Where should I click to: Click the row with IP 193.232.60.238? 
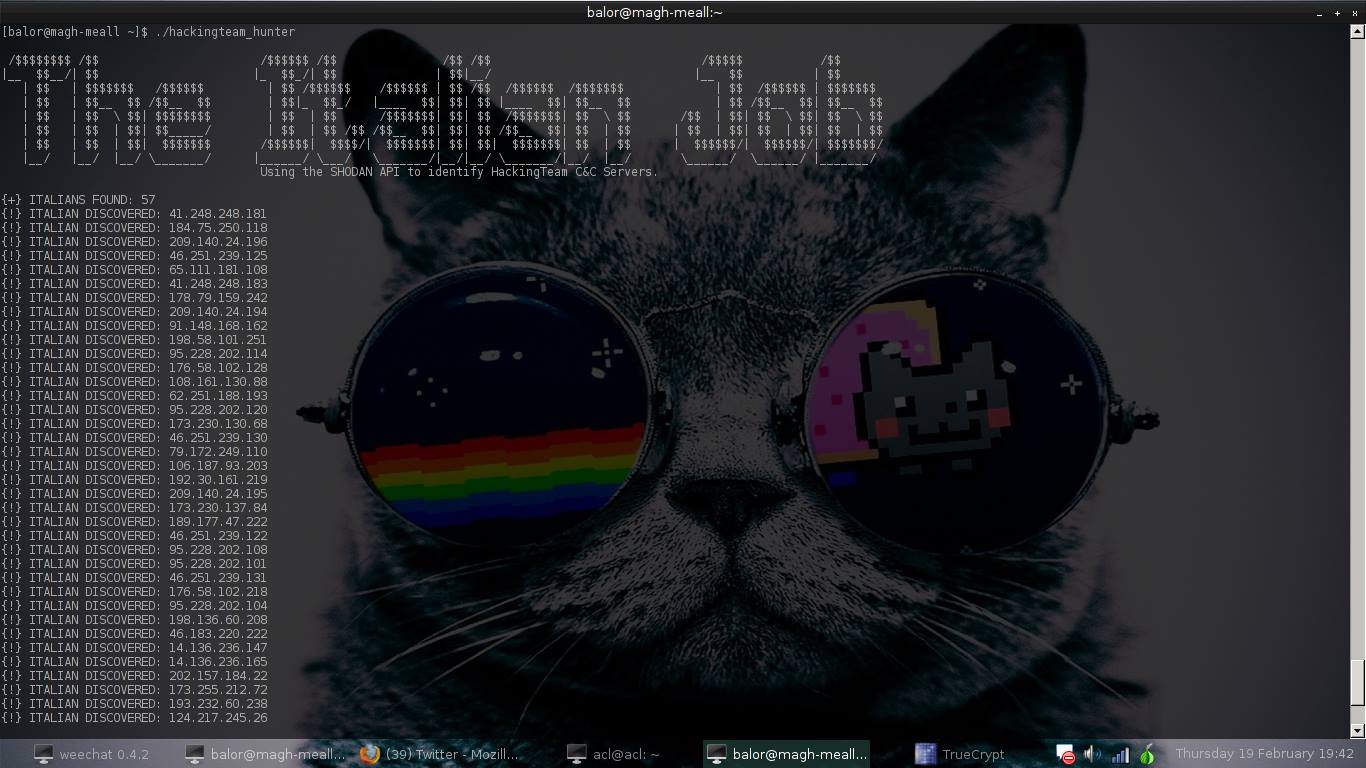[134, 704]
